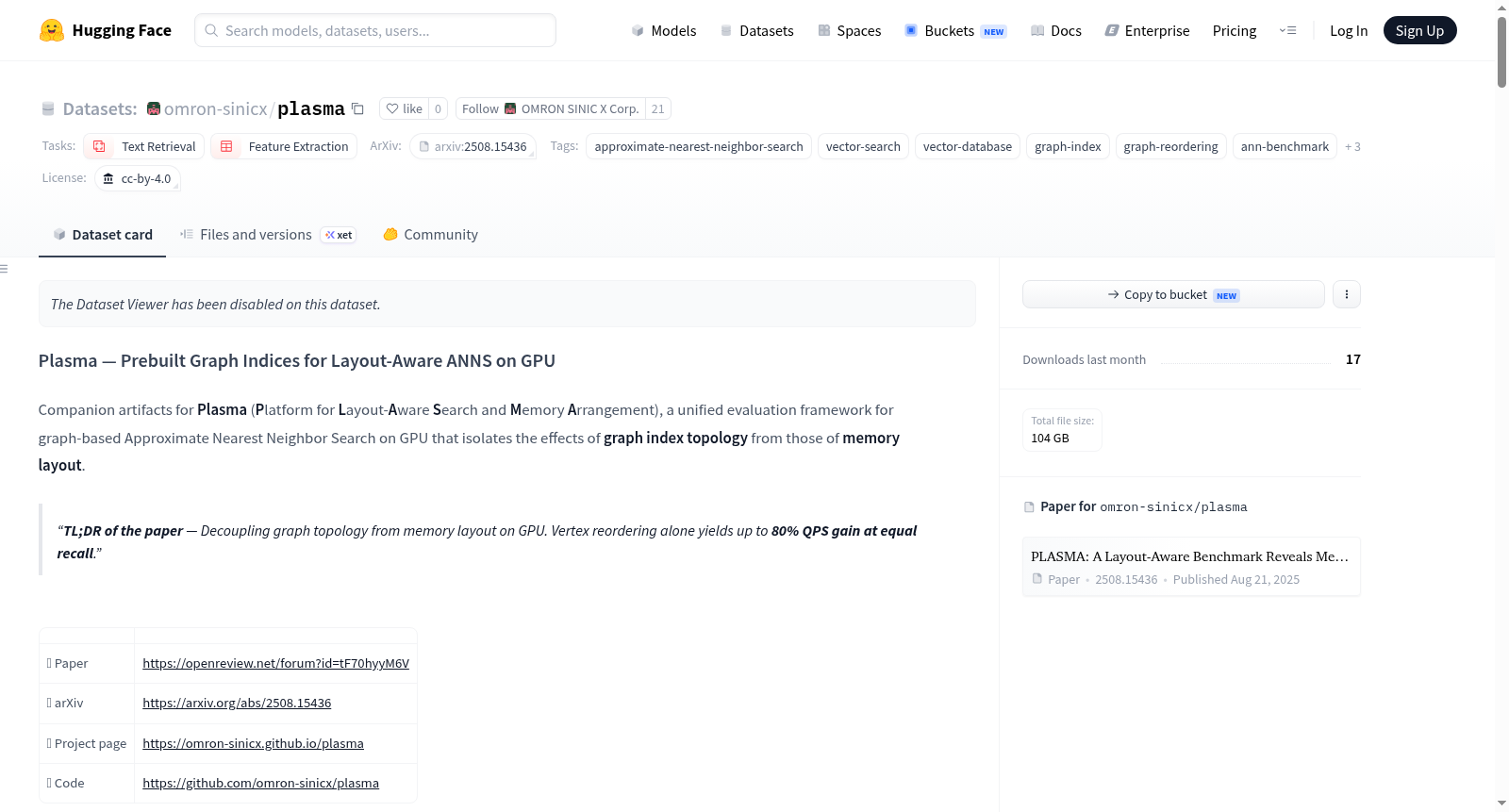Open the Community tab

[430, 235]
